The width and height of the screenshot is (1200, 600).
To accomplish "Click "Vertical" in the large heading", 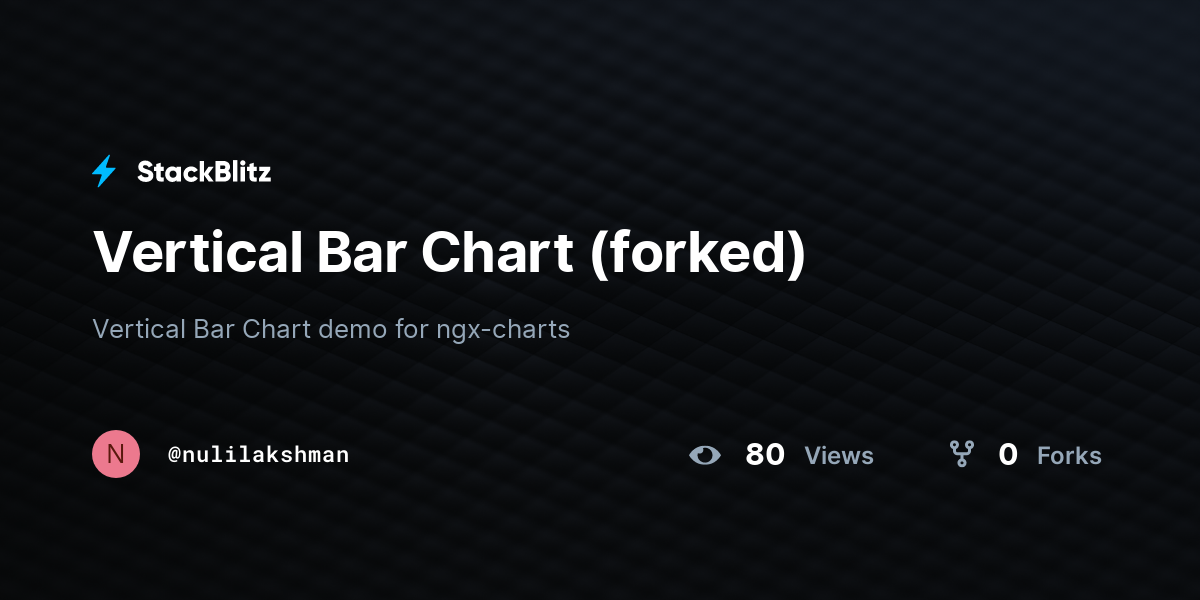I will click(x=197, y=252).
